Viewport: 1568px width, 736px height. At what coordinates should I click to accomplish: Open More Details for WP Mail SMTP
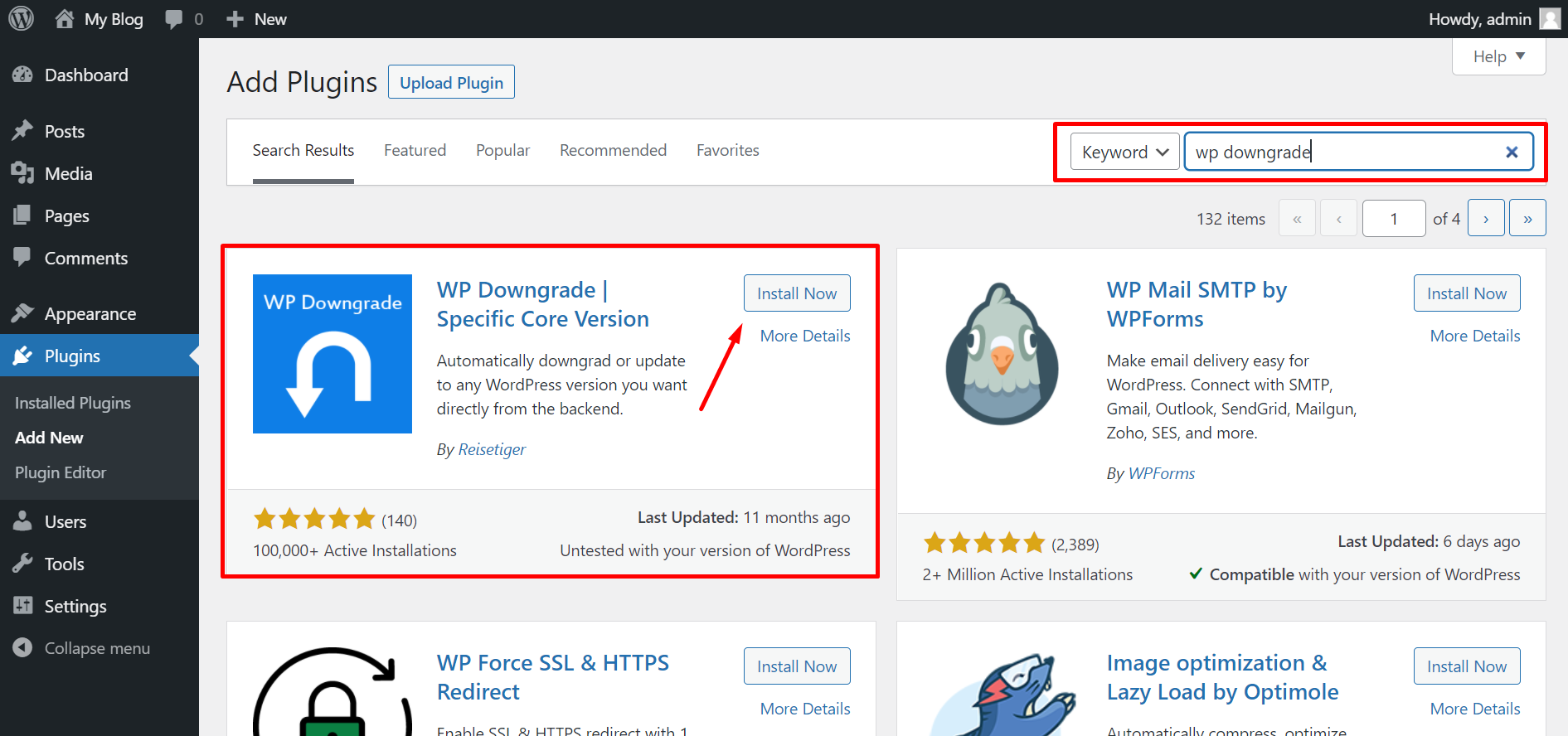1475,336
